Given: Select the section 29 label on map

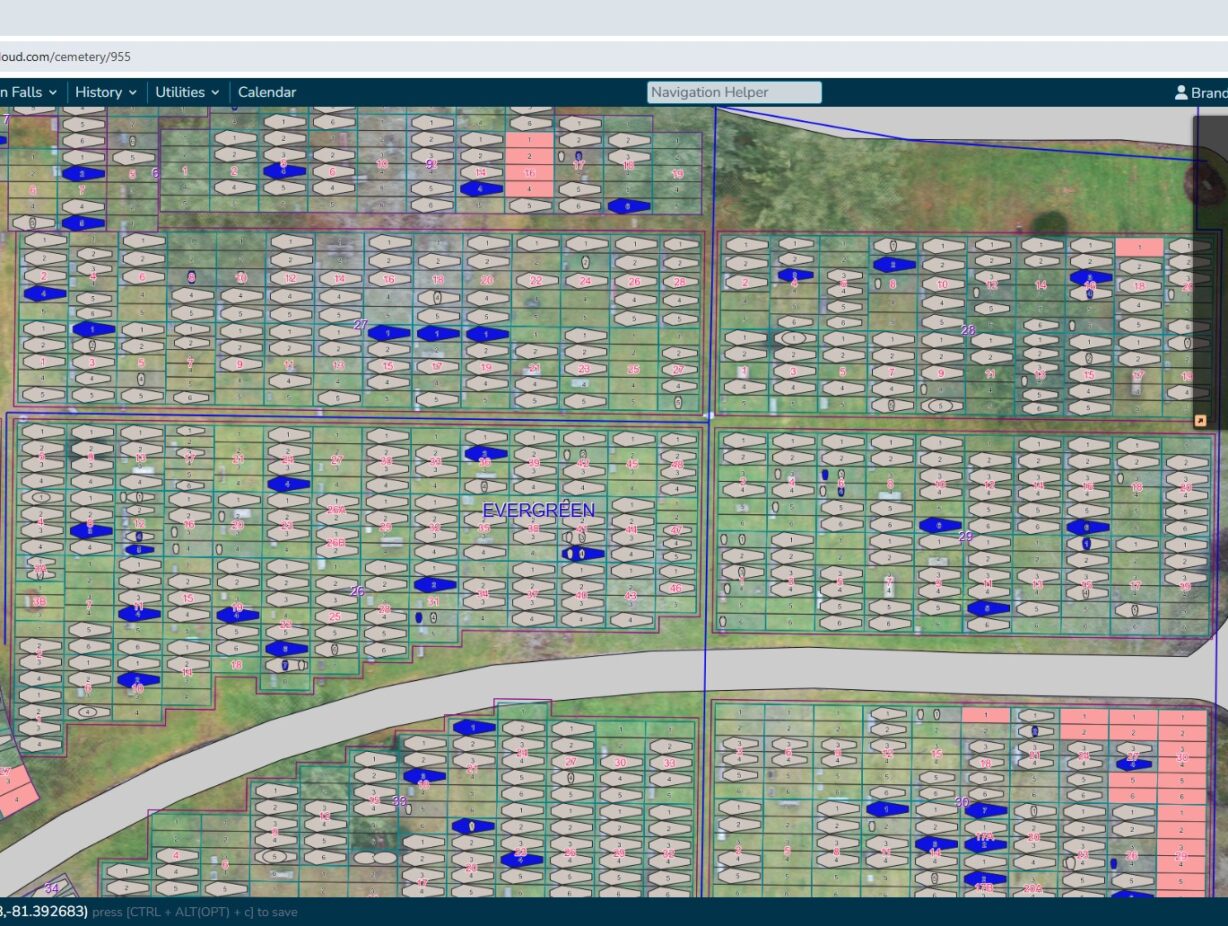Looking at the screenshot, I should pyautogui.click(x=965, y=536).
